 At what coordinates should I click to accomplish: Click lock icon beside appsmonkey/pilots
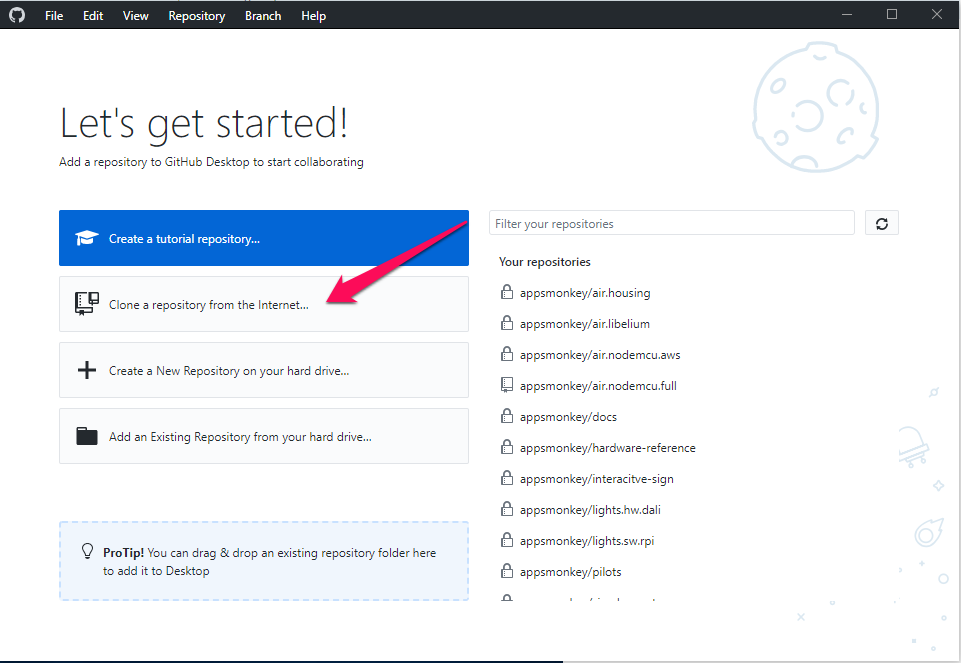pyautogui.click(x=507, y=570)
